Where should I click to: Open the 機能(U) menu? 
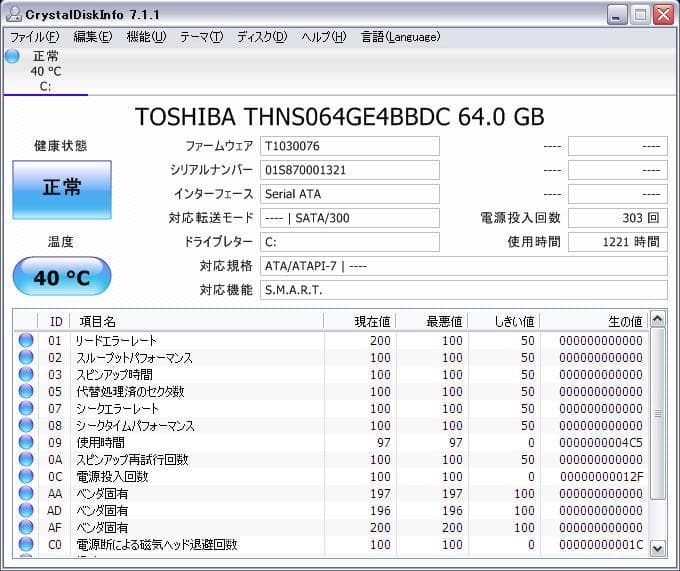[146, 37]
